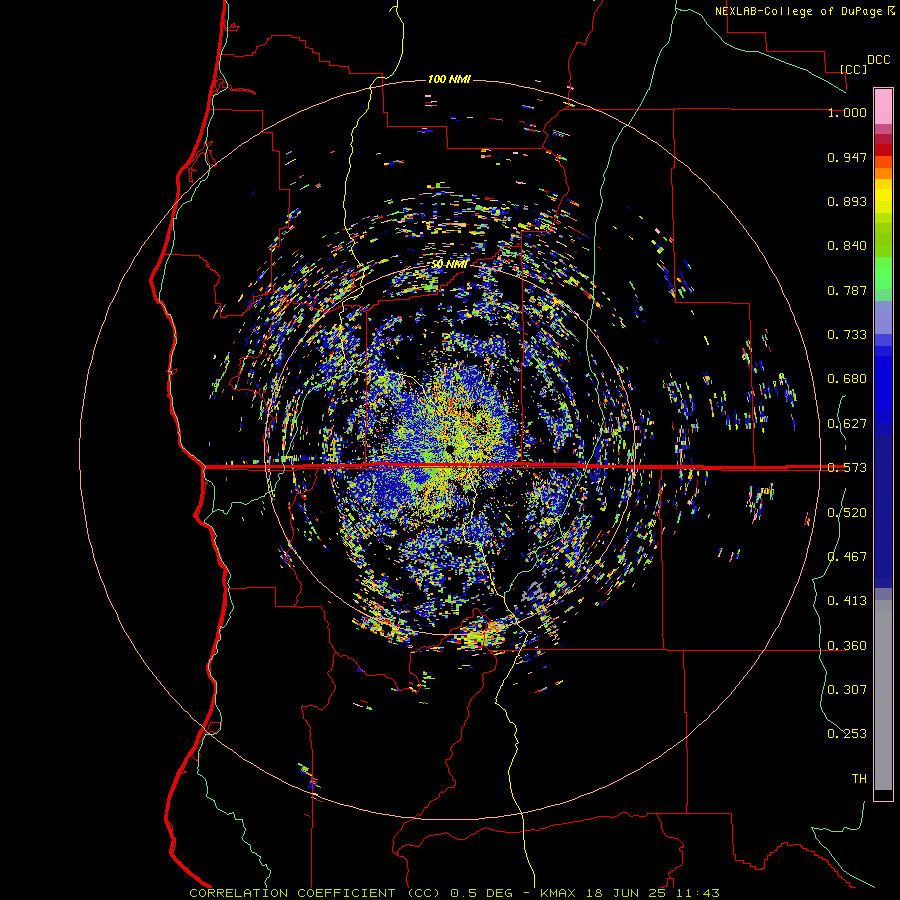
Task: Select the DCC label above the color scale
Action: tap(878, 60)
